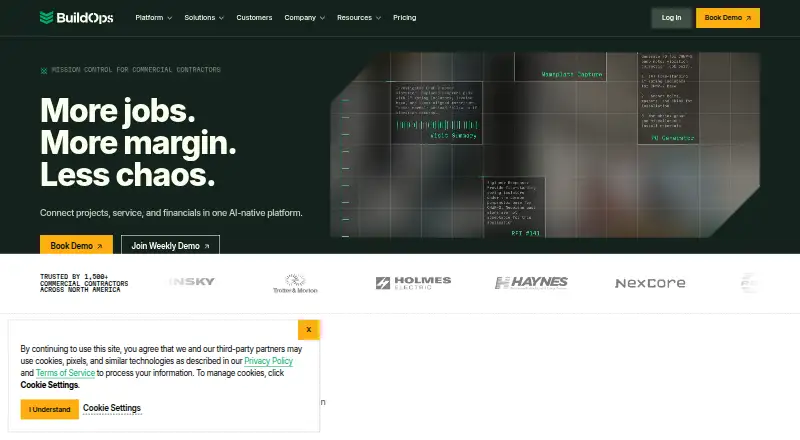Click the hero dashboard preview image
This screenshot has height=440, width=800.
coord(545,144)
